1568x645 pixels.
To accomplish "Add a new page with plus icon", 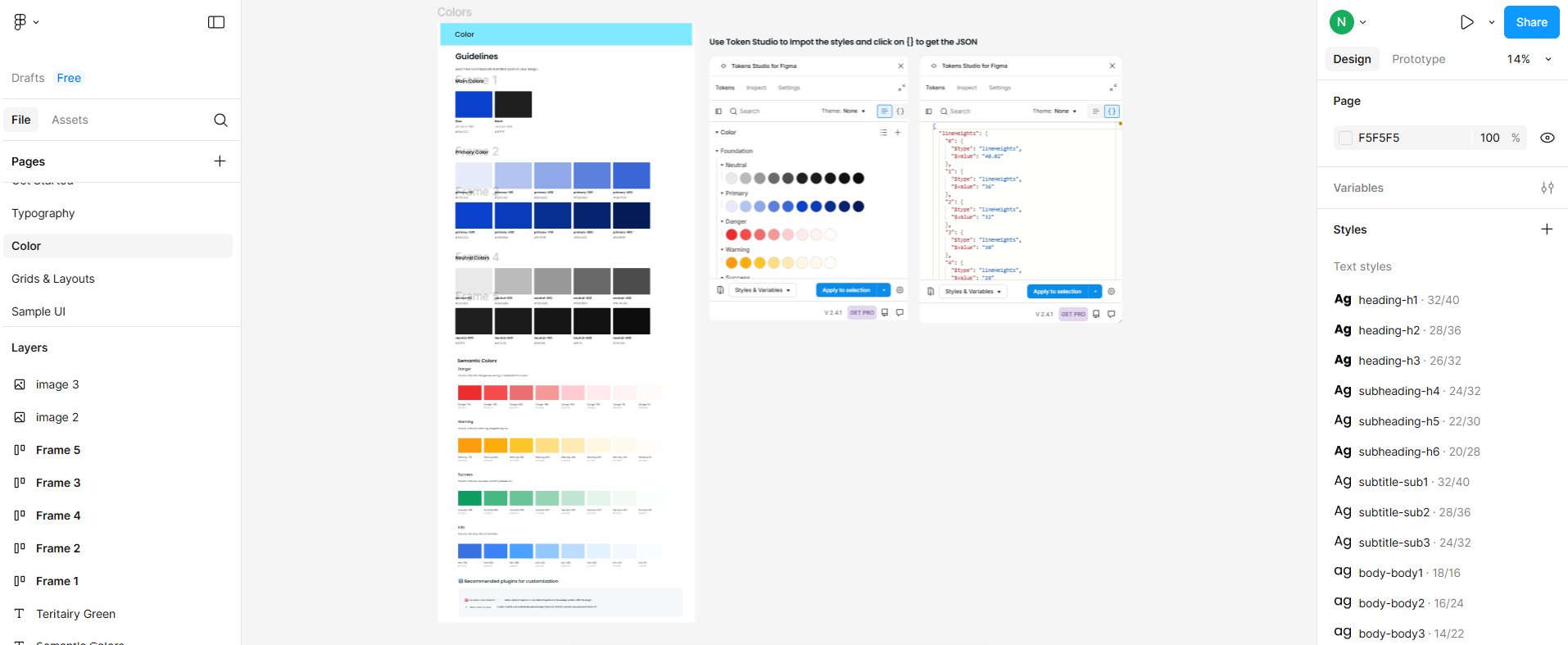I will 220,161.
